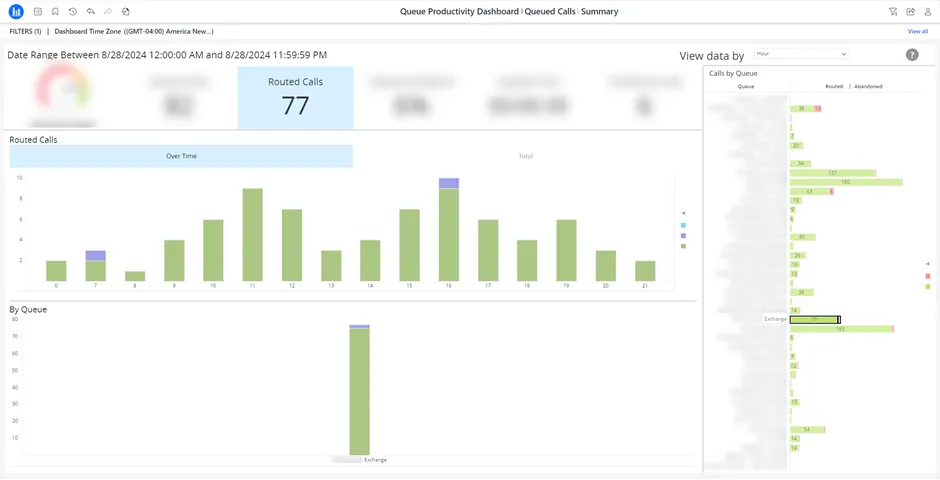This screenshot has height=480, width=940.
Task: Select the 137 bar in Calls by Queue
Action: pos(833,173)
